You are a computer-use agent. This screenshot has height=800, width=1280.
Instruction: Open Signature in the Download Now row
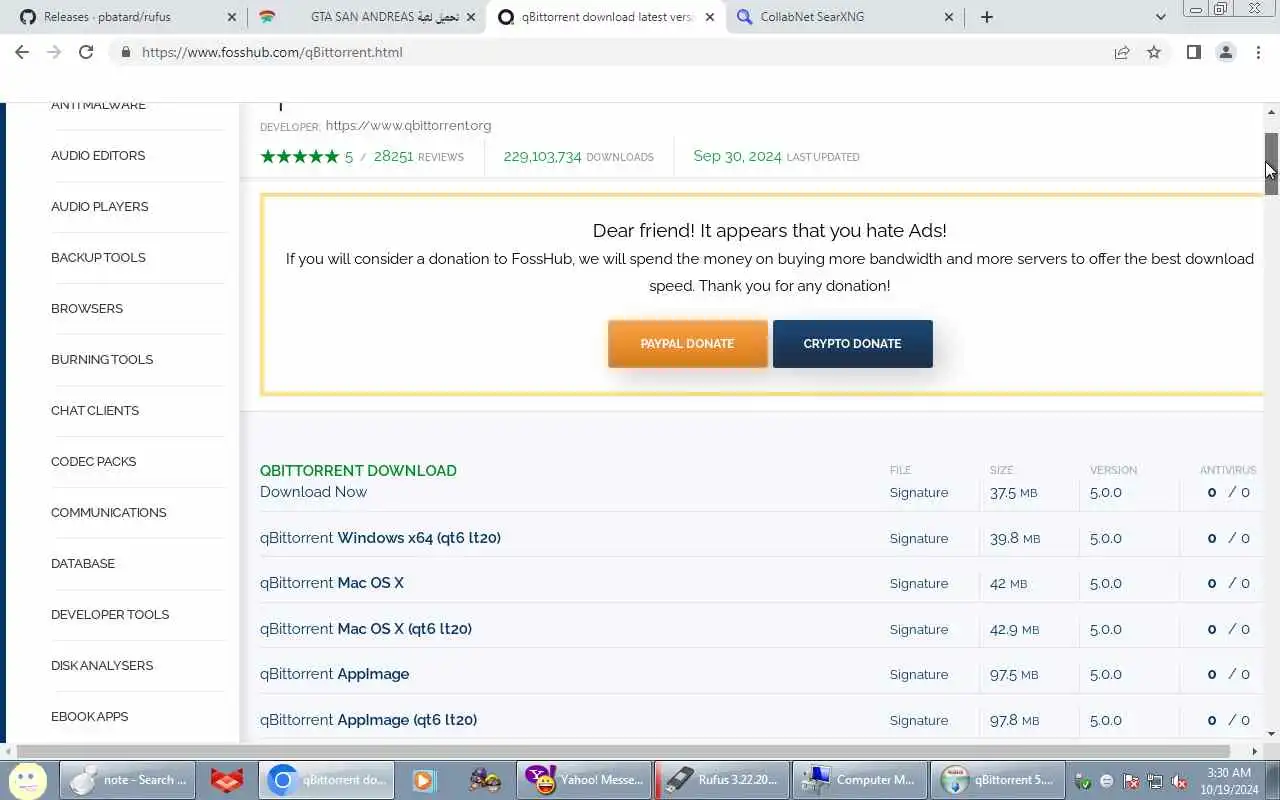[919, 493]
